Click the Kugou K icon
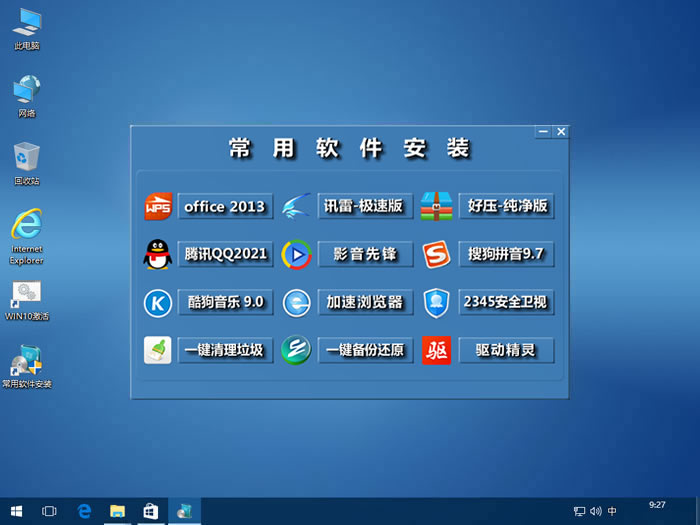This screenshot has height=525, width=700. pos(158,303)
